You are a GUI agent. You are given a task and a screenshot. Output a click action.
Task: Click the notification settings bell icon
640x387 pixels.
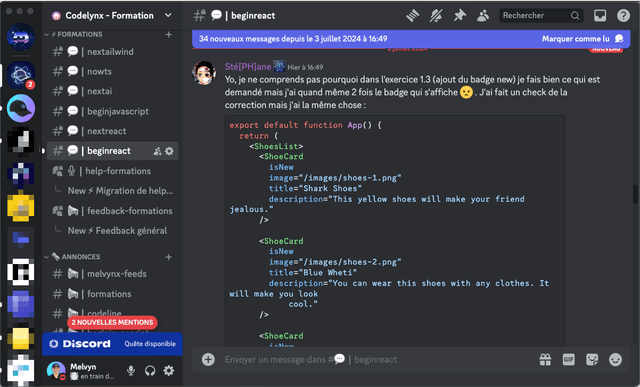coord(436,16)
